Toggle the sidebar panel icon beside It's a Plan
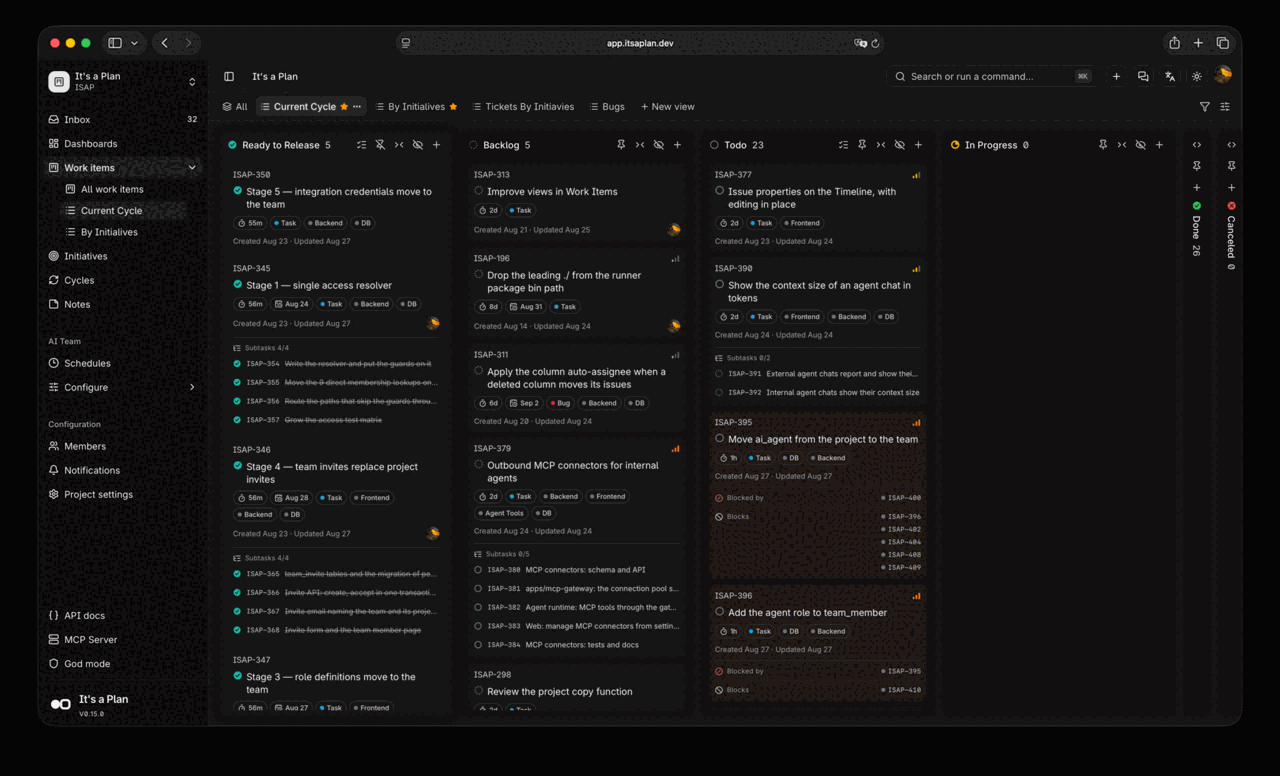 click(x=229, y=76)
